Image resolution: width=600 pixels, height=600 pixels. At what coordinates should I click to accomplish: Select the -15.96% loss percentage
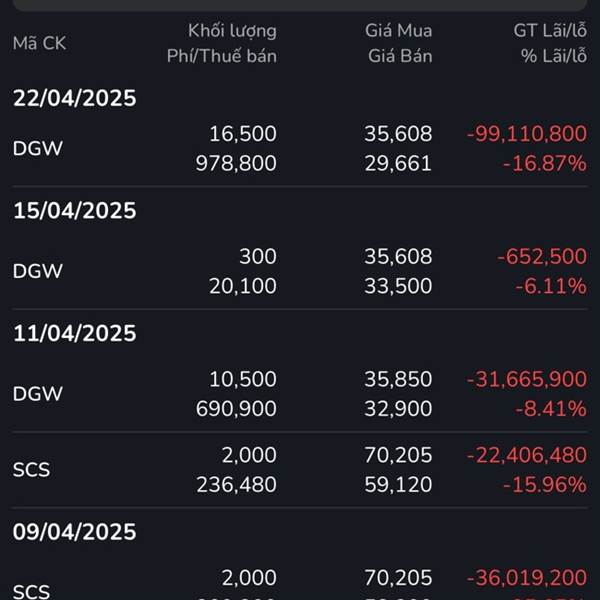click(547, 485)
